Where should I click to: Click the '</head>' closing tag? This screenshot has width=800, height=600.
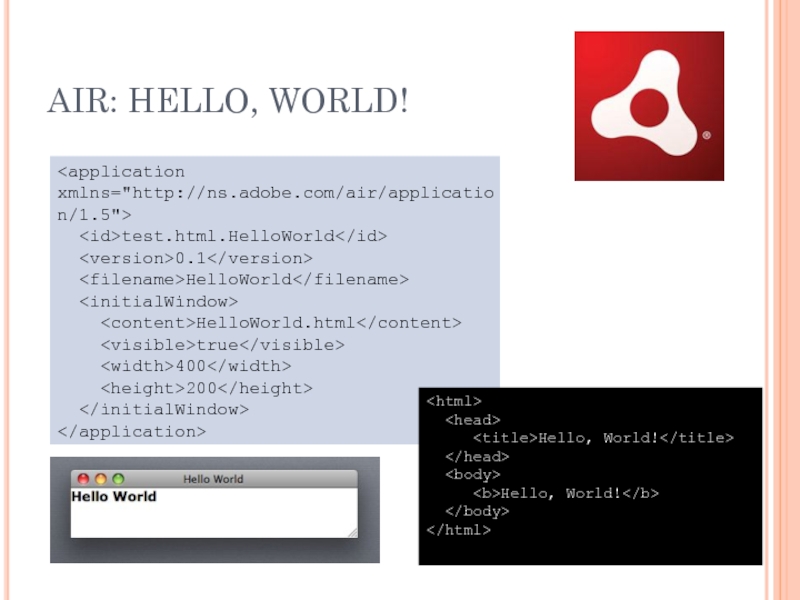point(477,456)
